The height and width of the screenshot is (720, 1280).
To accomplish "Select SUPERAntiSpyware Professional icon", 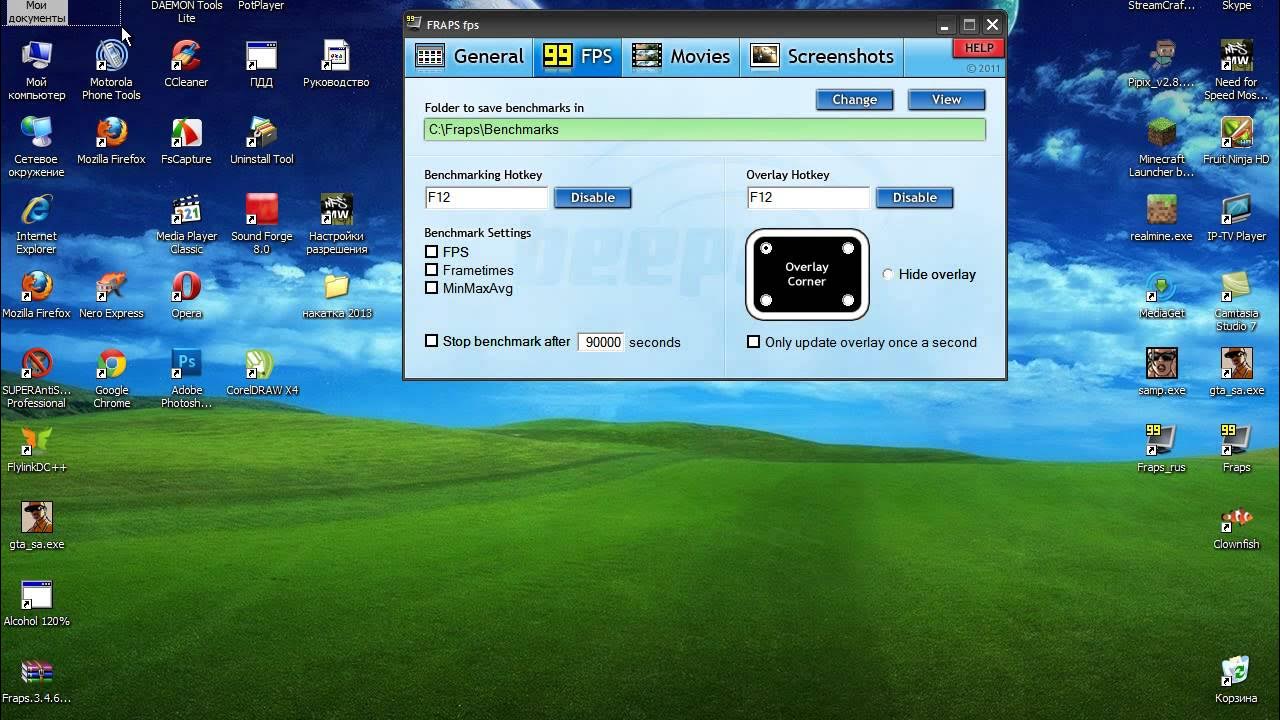I will (x=36, y=378).
